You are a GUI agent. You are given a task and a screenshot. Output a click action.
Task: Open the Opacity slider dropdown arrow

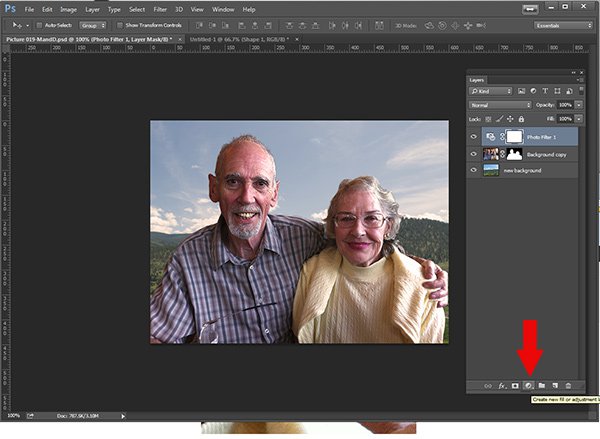(579, 105)
